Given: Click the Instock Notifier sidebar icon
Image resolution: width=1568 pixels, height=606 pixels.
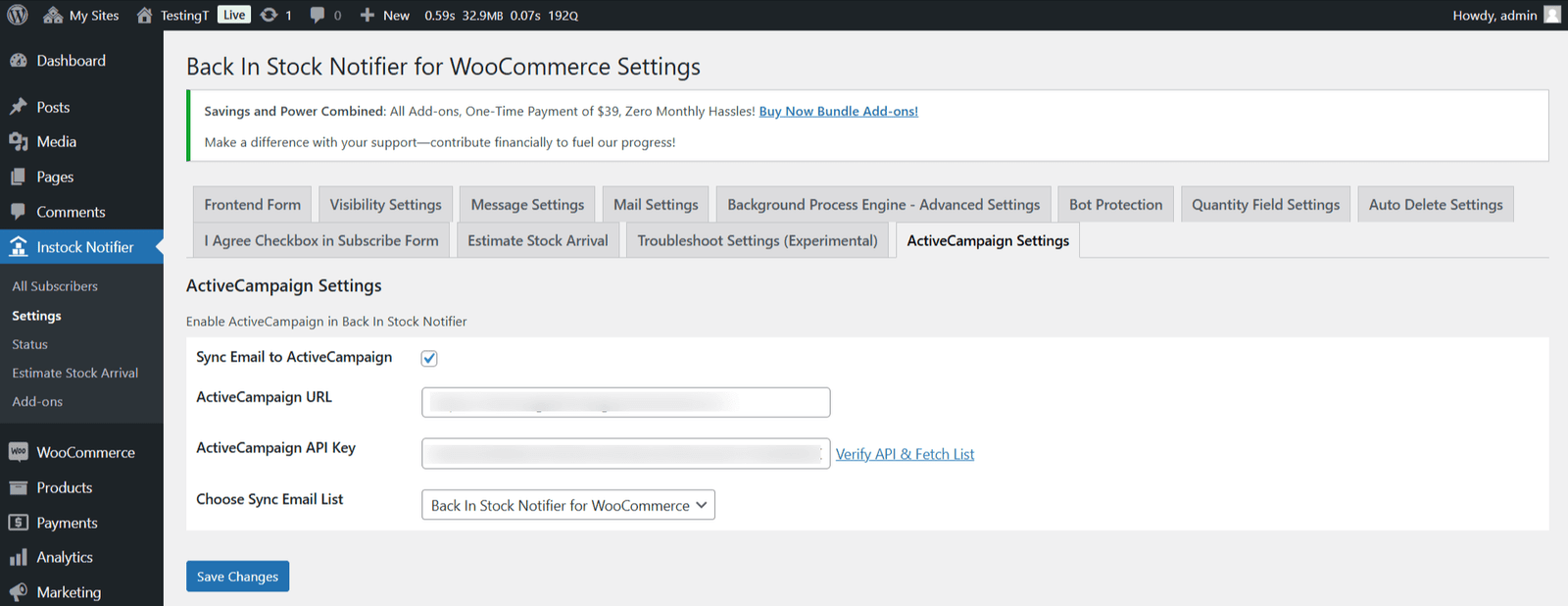Looking at the screenshot, I should [x=19, y=247].
